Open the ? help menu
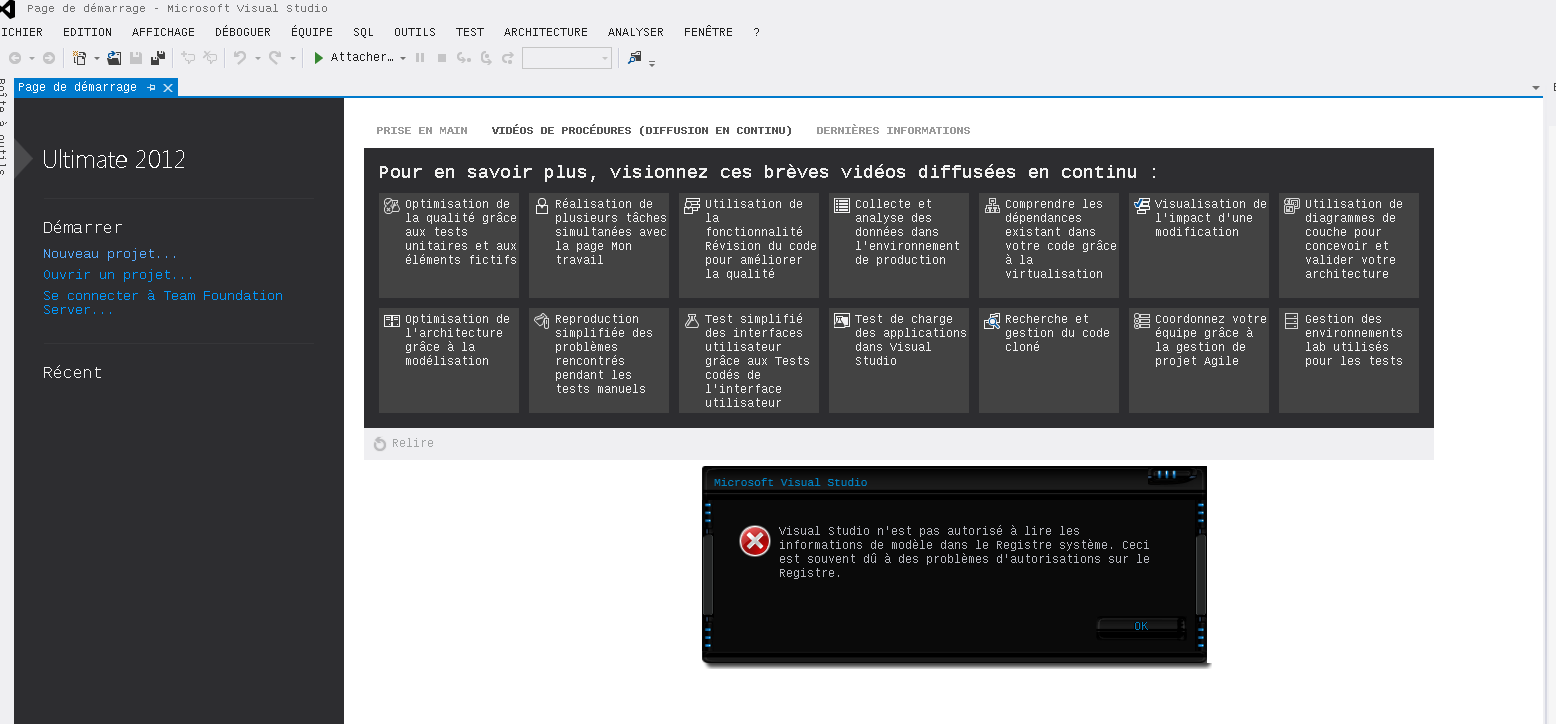The image size is (1556, 724). pyautogui.click(x=757, y=32)
